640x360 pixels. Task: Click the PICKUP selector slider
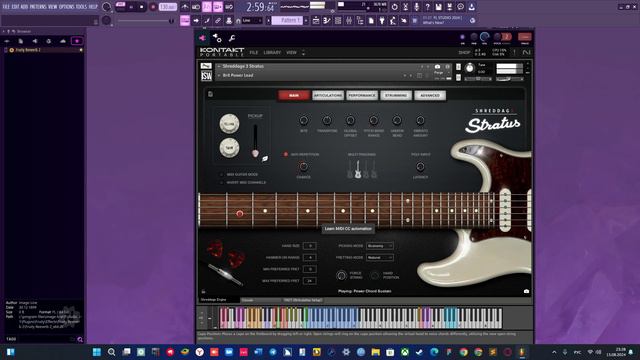[x=255, y=141]
